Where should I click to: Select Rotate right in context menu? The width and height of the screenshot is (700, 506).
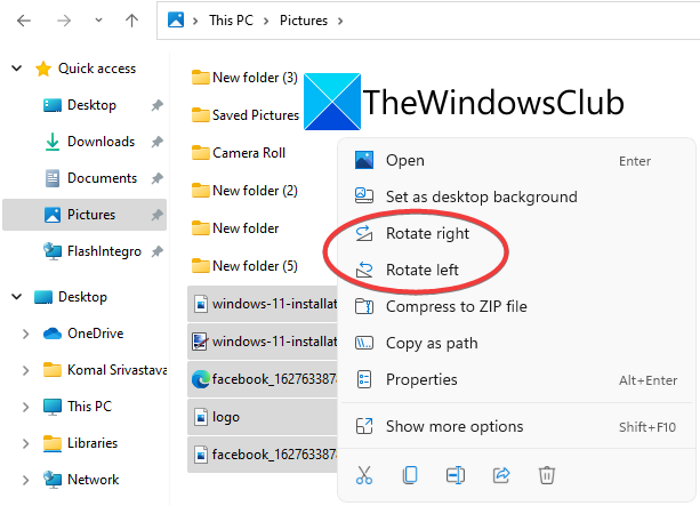click(517, 234)
